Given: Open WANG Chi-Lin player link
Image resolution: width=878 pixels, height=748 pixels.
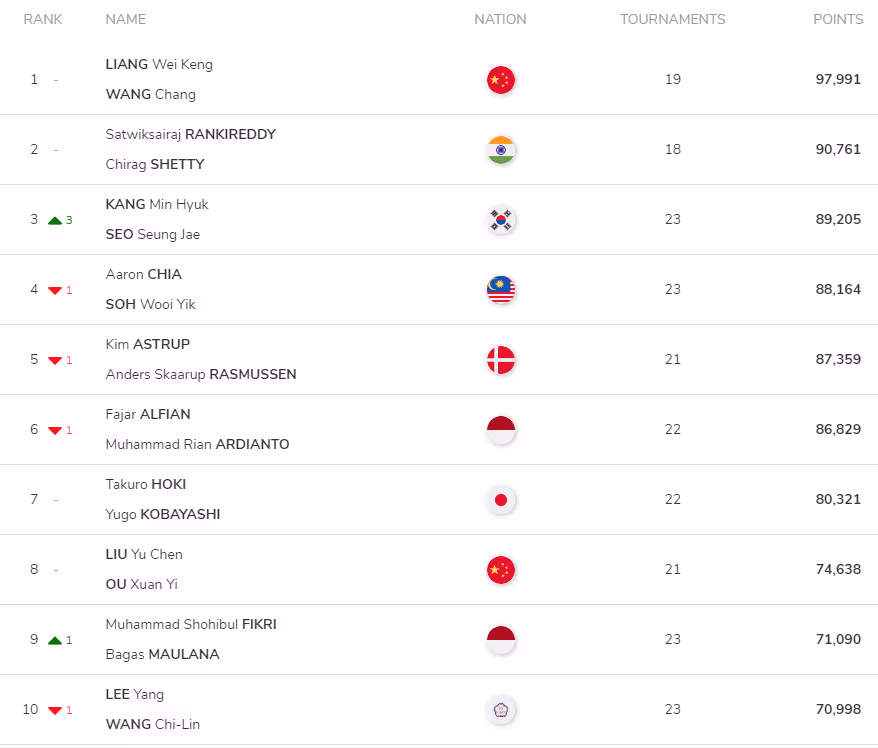Looking at the screenshot, I should (x=152, y=724).
